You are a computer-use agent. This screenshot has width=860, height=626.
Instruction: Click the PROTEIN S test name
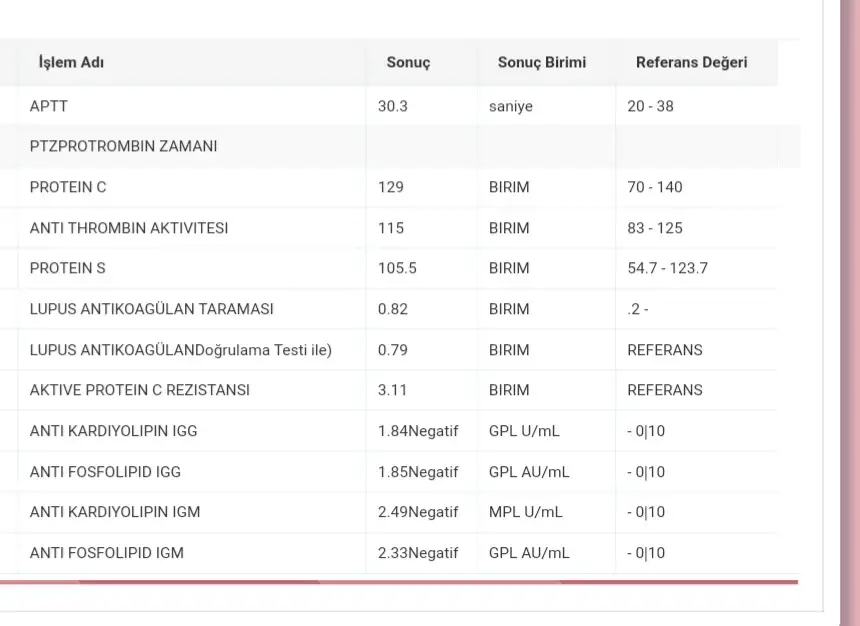point(67,268)
